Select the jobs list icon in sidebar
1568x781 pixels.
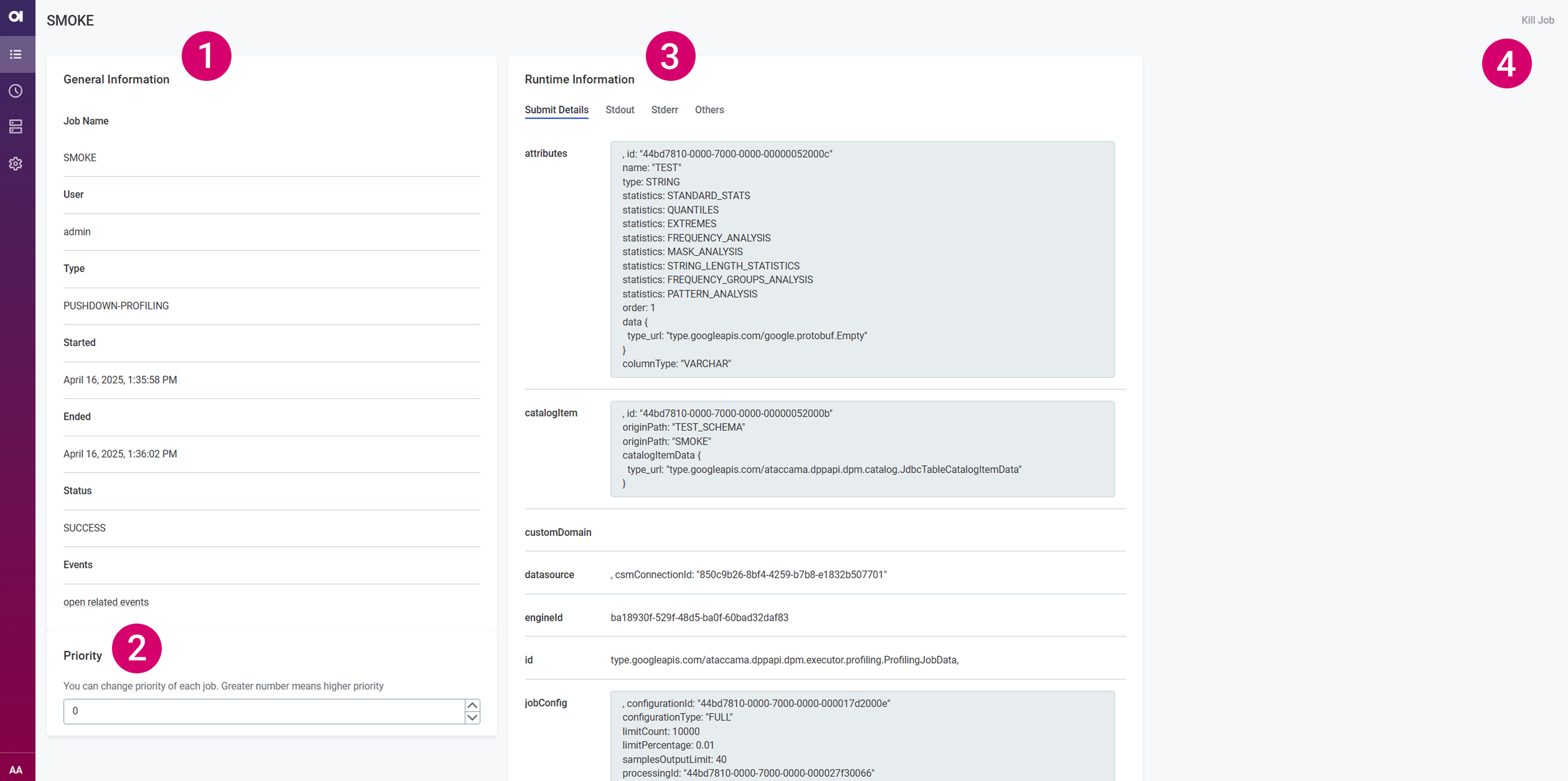tap(16, 54)
